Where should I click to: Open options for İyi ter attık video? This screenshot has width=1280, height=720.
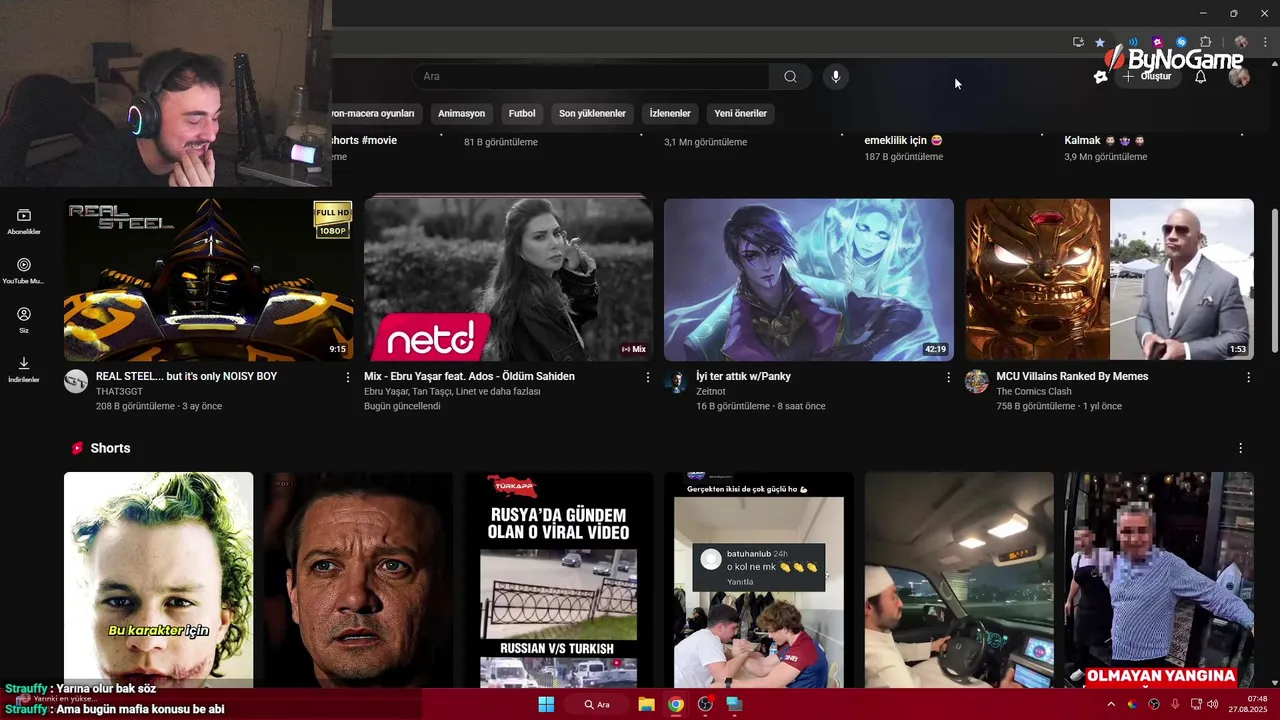948,377
